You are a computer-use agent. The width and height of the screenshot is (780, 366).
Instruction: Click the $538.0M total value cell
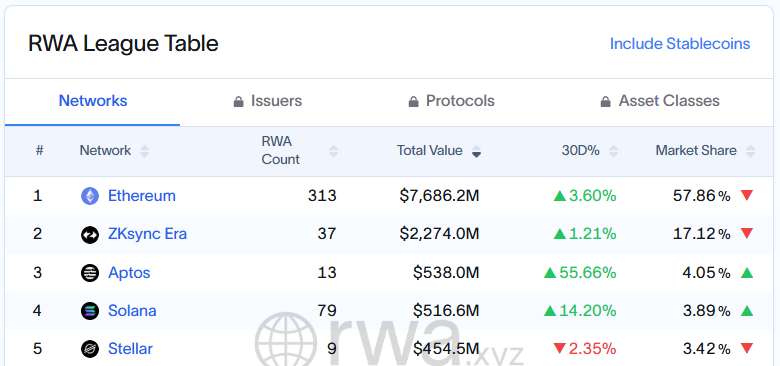(446, 273)
